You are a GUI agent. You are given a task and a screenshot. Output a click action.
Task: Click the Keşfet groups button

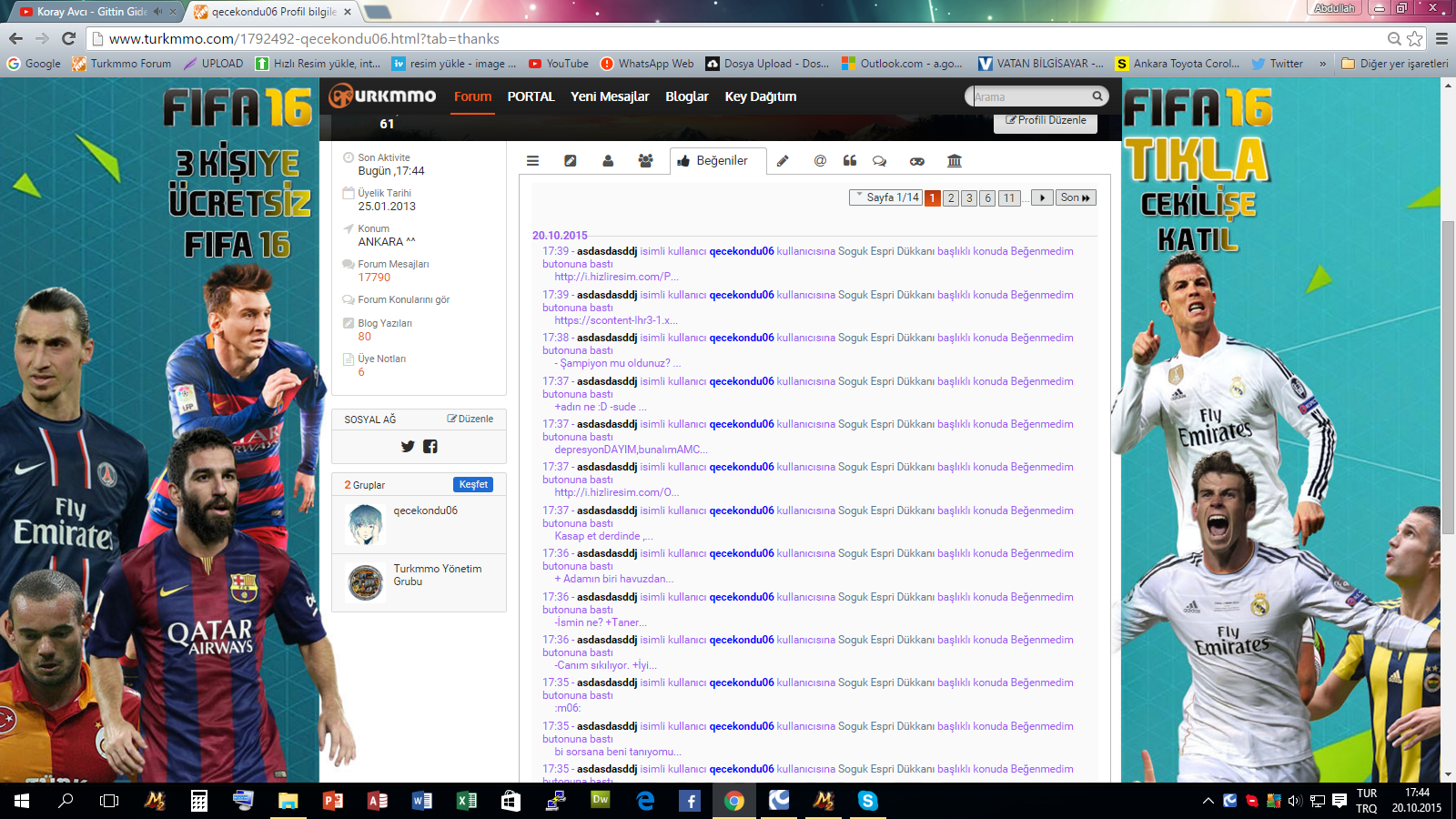click(x=473, y=485)
